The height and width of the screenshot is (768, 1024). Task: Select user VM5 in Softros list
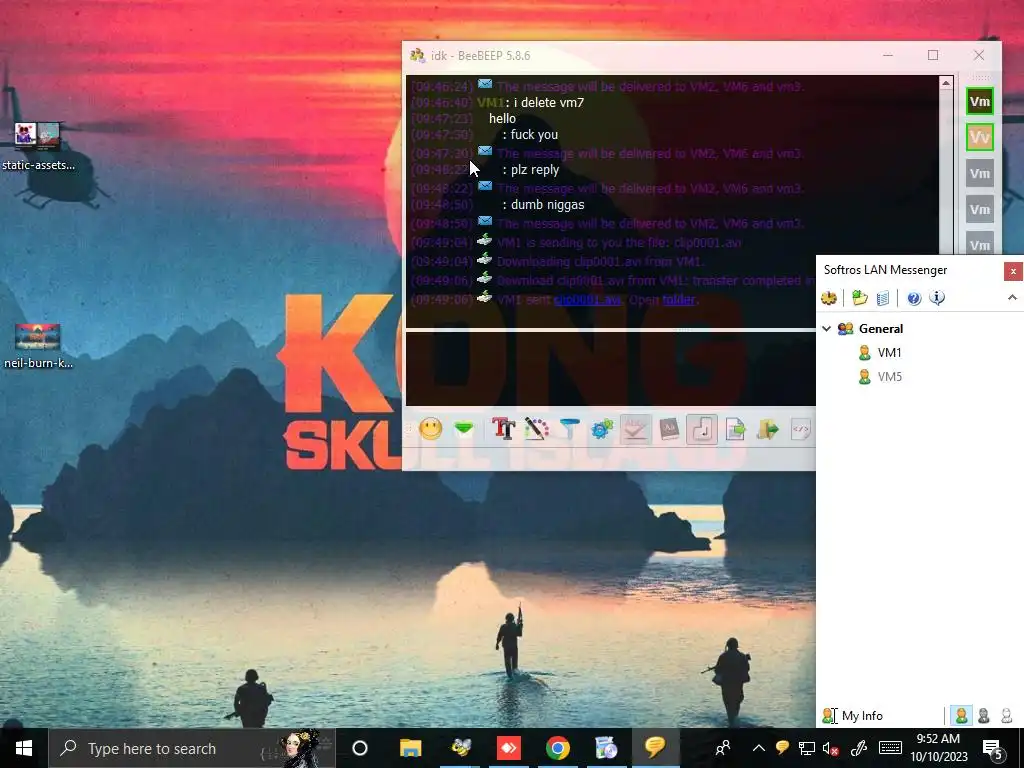point(889,377)
